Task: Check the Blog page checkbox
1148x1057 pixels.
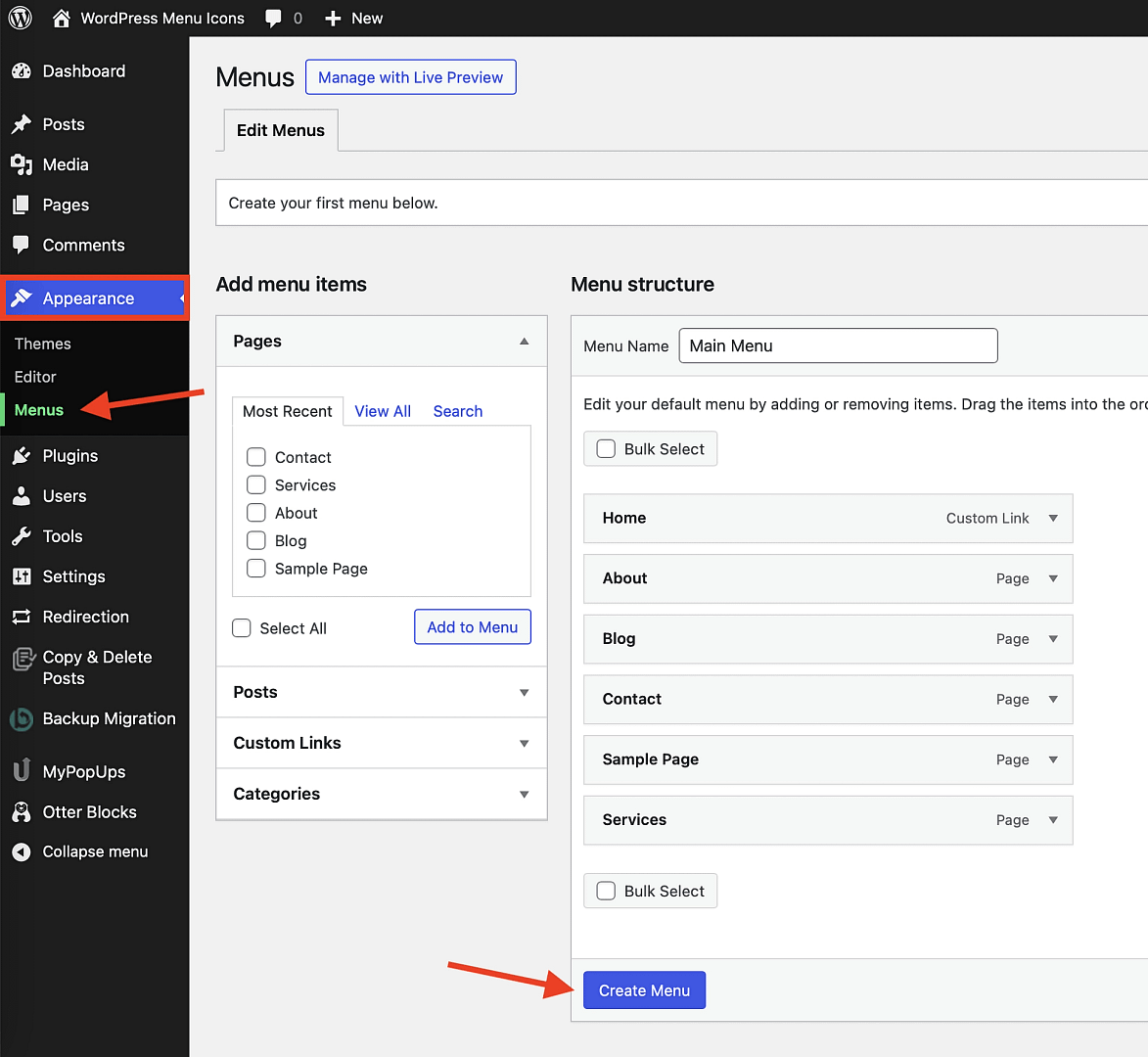Action: [256, 540]
